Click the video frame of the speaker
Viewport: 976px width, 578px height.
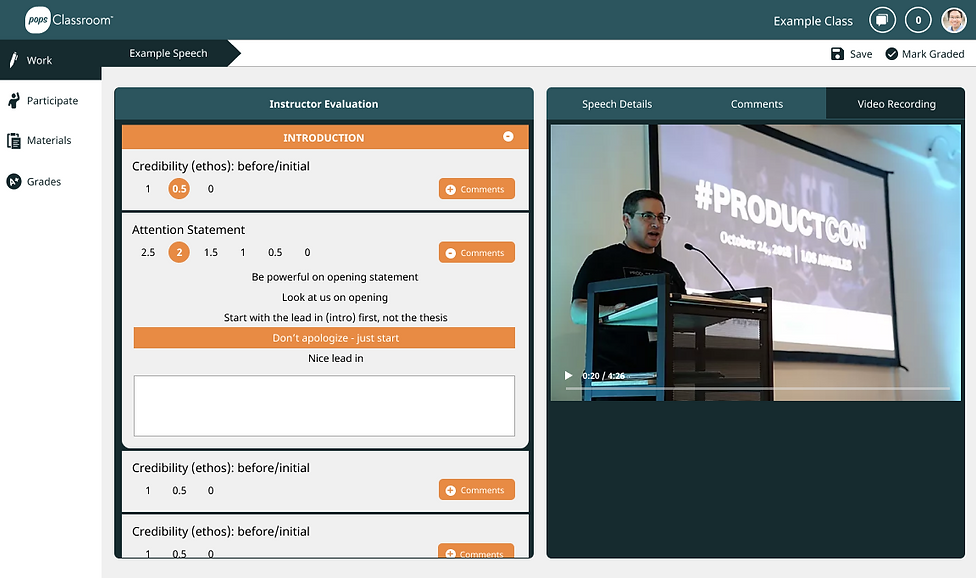click(x=756, y=263)
